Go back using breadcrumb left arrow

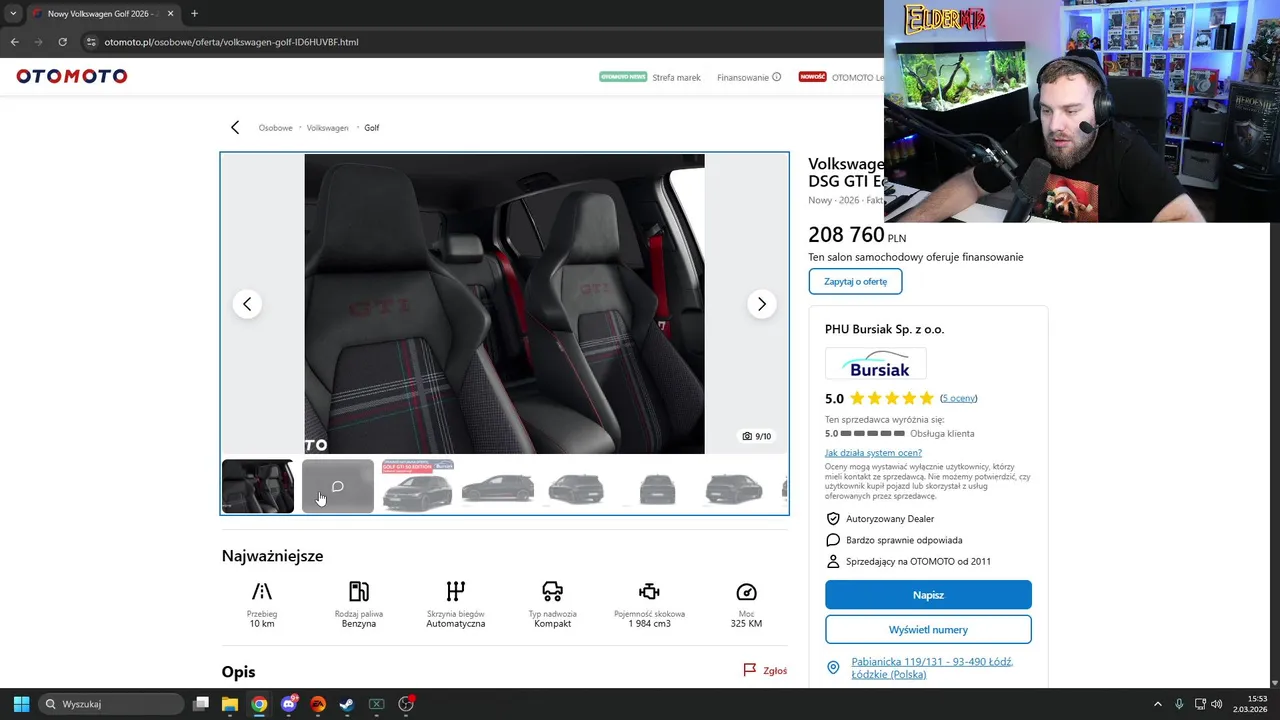[x=235, y=127]
